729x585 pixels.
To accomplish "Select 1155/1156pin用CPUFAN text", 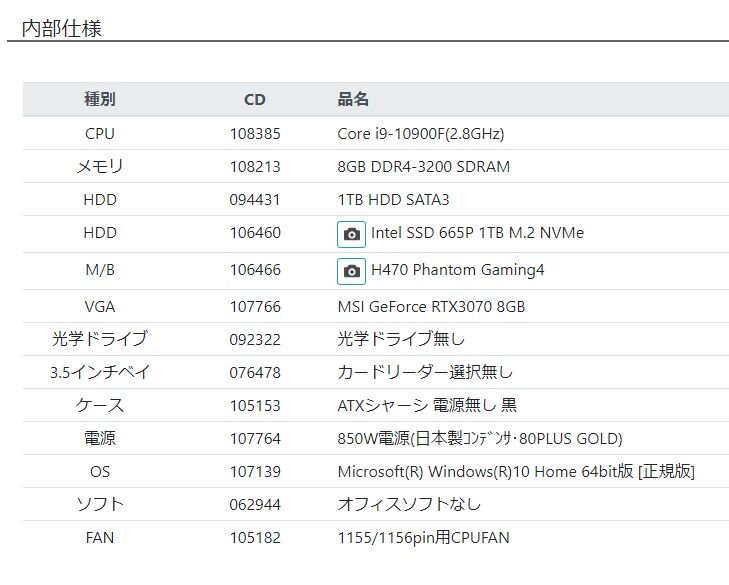I will click(x=424, y=538).
